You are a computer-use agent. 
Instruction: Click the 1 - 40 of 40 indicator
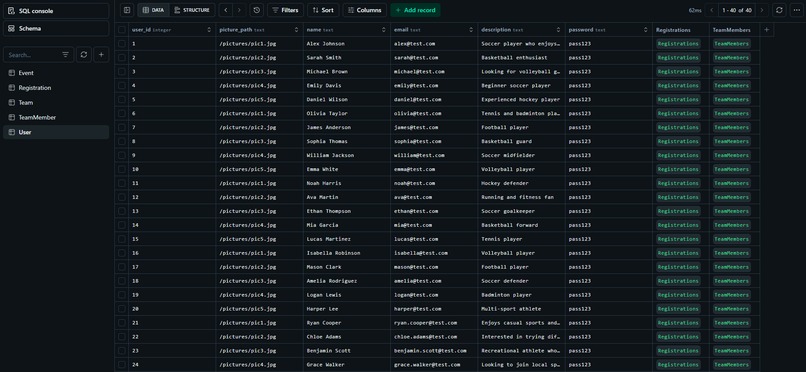tap(737, 10)
